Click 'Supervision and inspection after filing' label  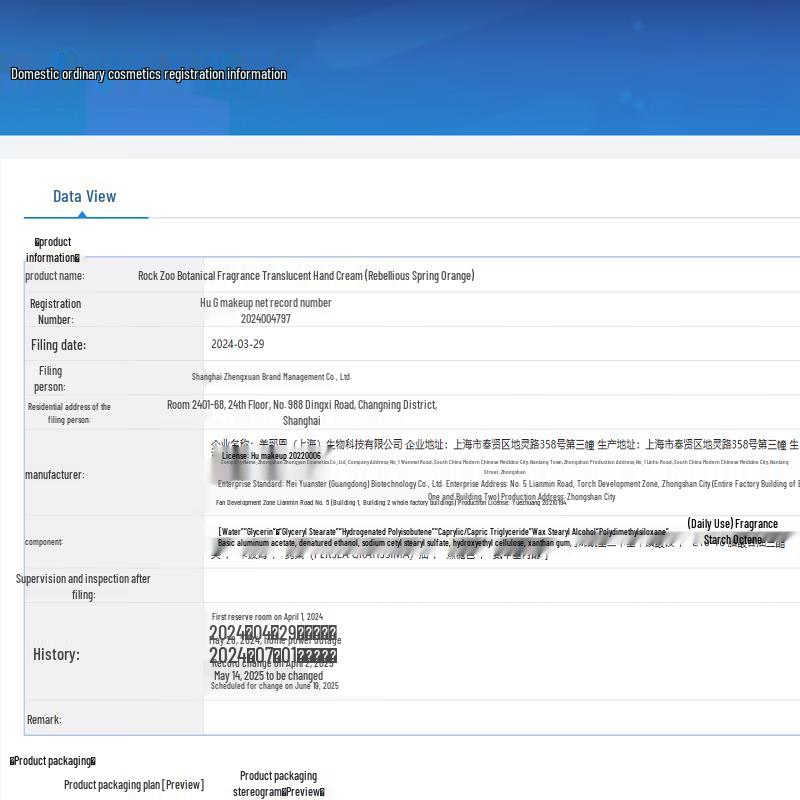(83, 587)
